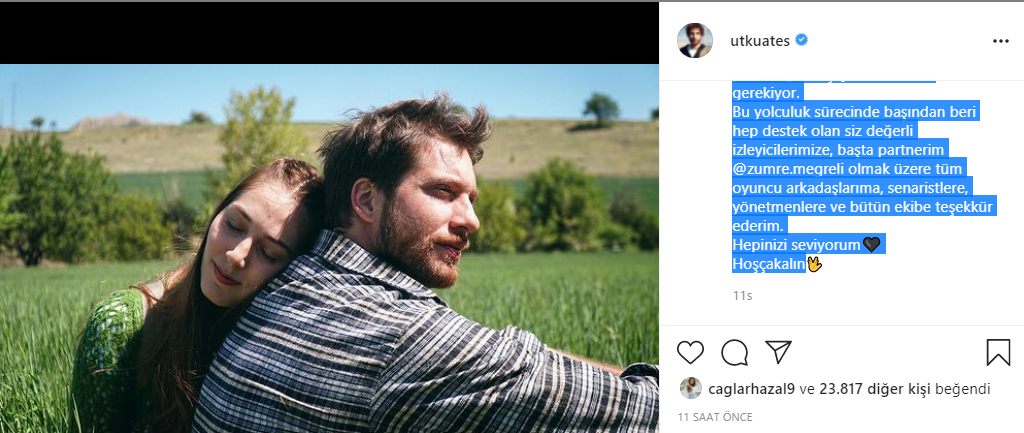Click the victory hand emoji after Hoşçakalın
Viewport: 1024px width, 433px height.
click(x=814, y=264)
